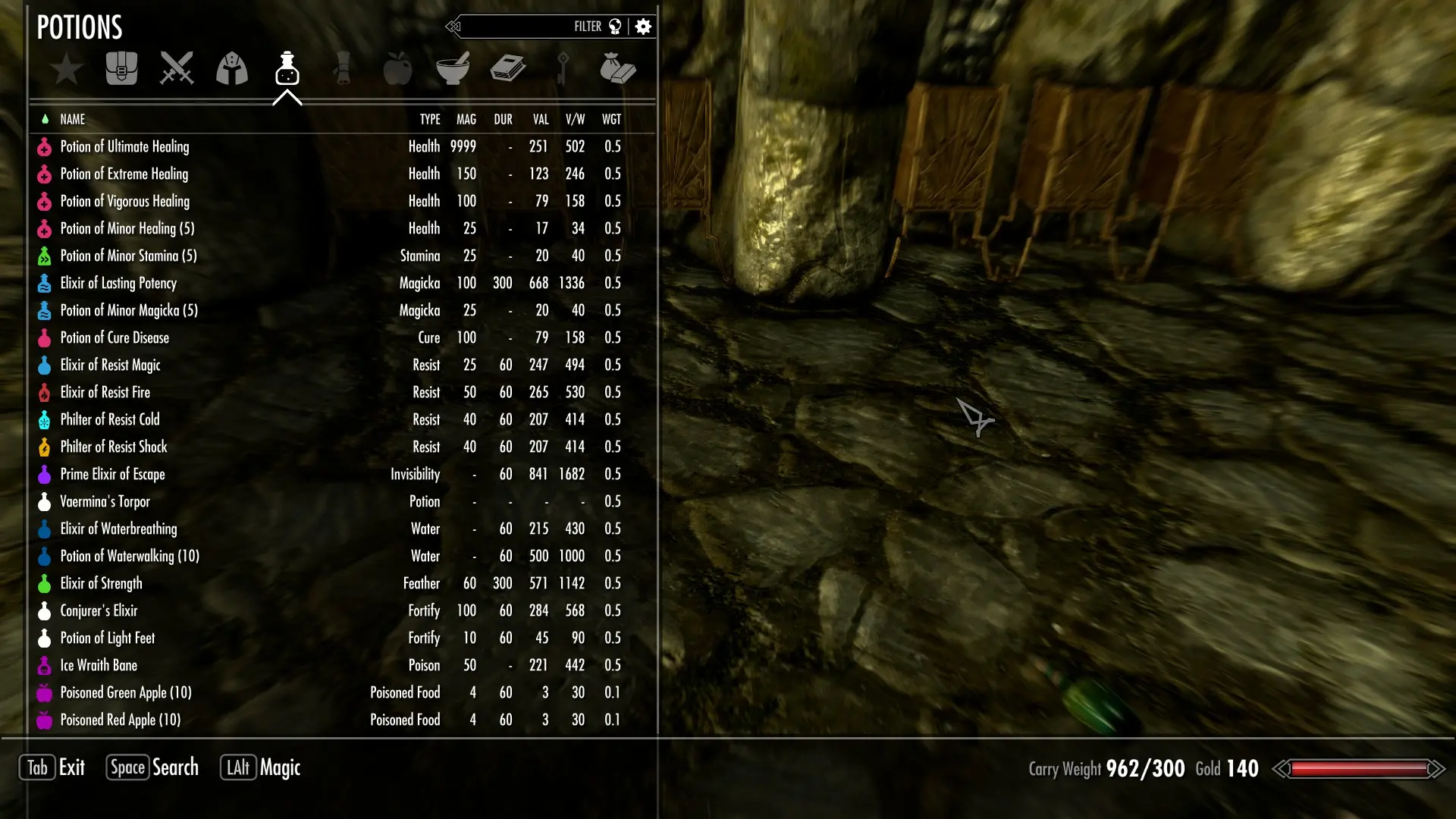Select the Potions category icon
1456x819 pixels.
point(287,68)
